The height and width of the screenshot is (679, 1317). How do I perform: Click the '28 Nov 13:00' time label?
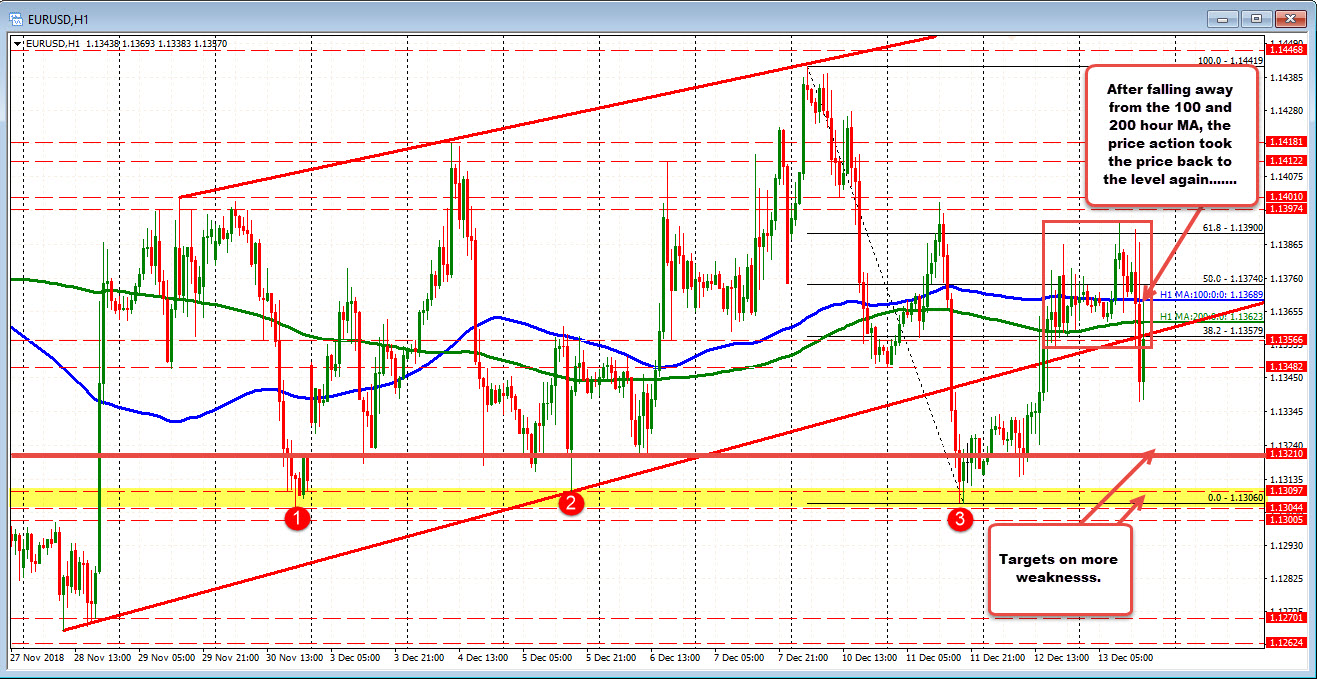coord(103,658)
